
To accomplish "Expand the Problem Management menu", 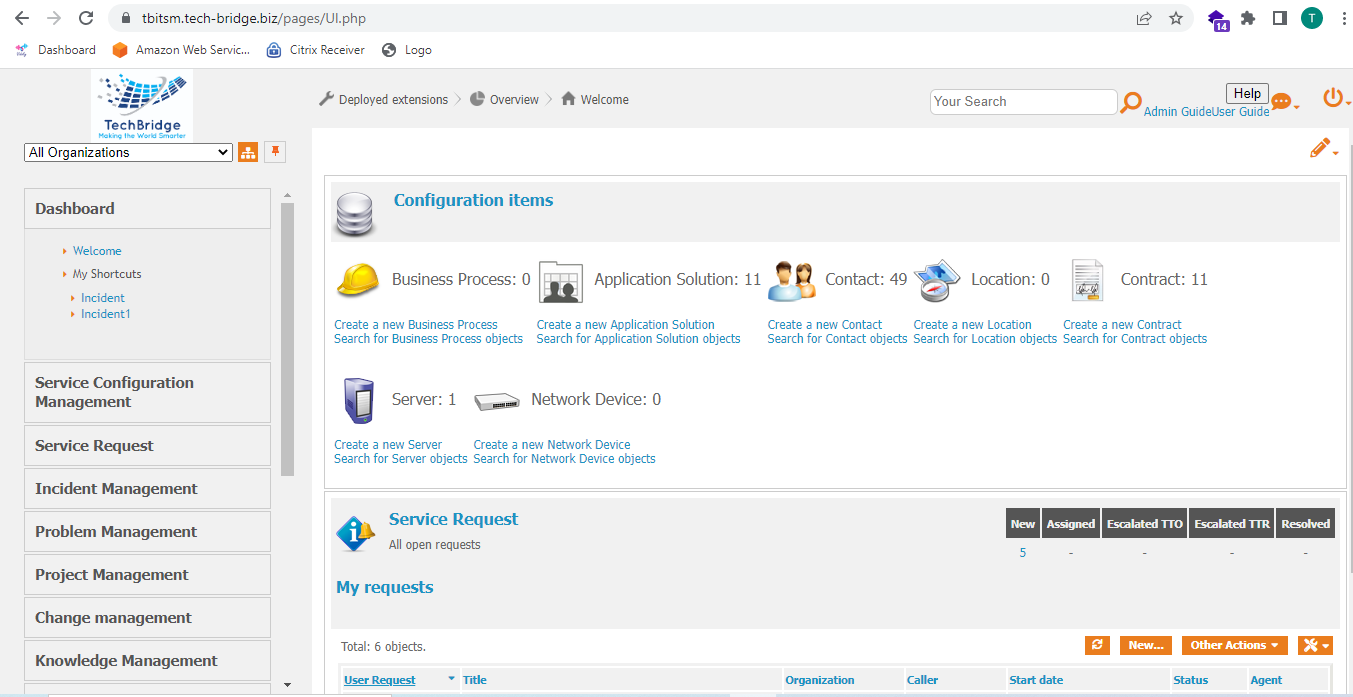I will pos(147,531).
